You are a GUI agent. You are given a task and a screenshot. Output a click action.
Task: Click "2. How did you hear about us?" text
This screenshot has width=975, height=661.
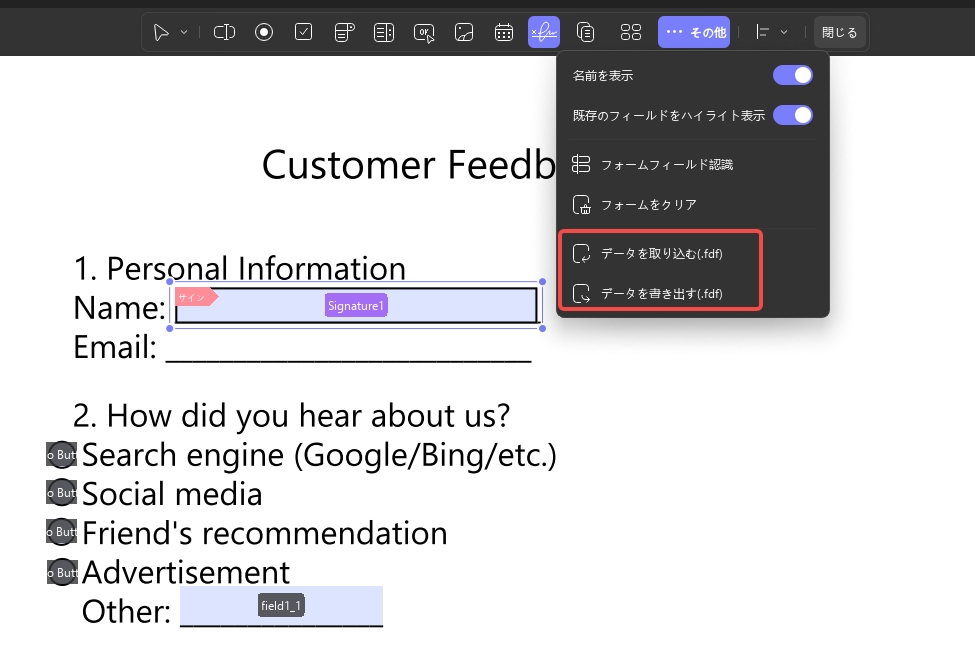(x=291, y=415)
